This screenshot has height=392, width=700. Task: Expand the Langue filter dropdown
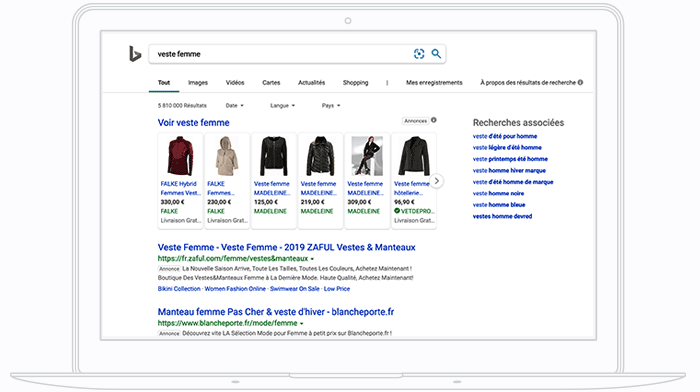283,106
